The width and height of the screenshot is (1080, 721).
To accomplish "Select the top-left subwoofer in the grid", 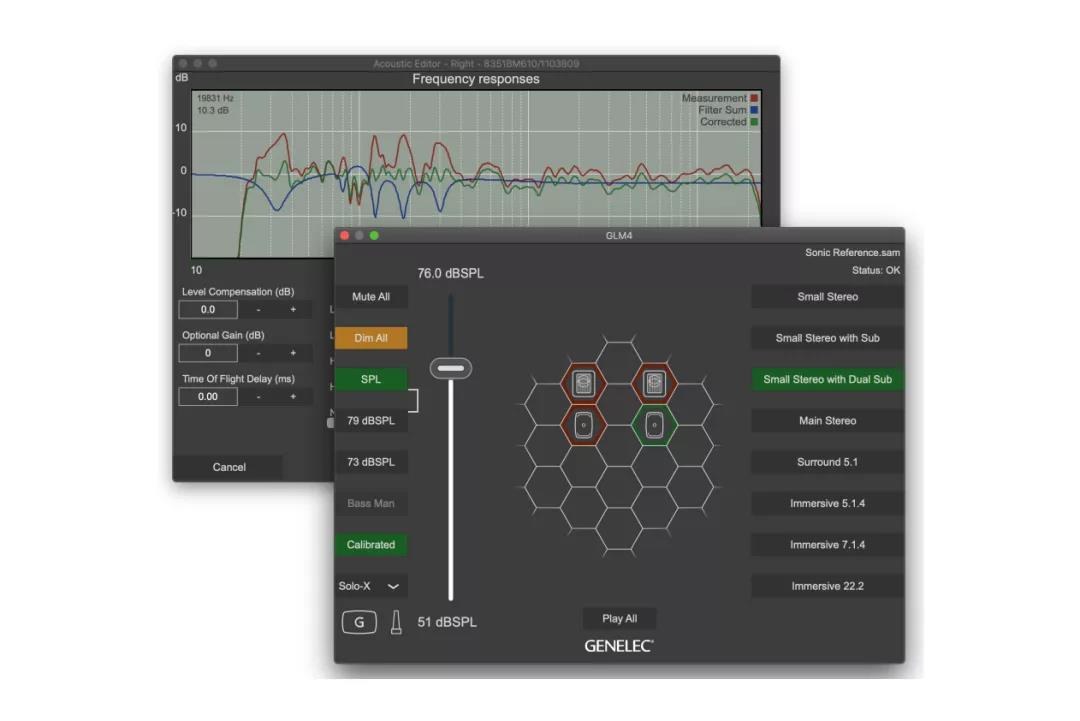I will pos(583,383).
